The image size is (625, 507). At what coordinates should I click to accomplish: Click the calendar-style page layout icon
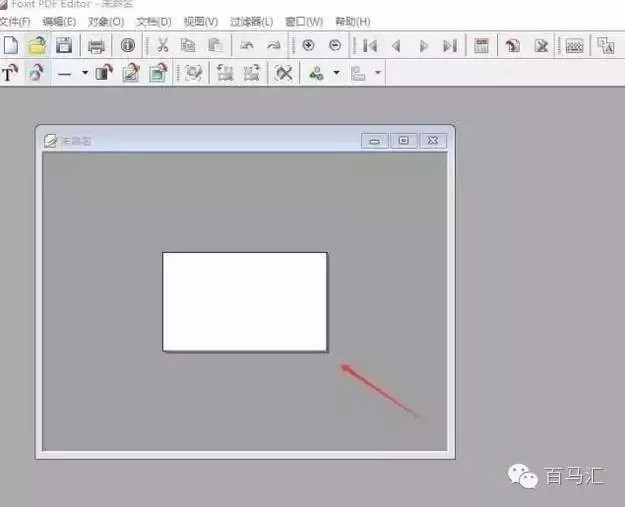(x=481, y=46)
